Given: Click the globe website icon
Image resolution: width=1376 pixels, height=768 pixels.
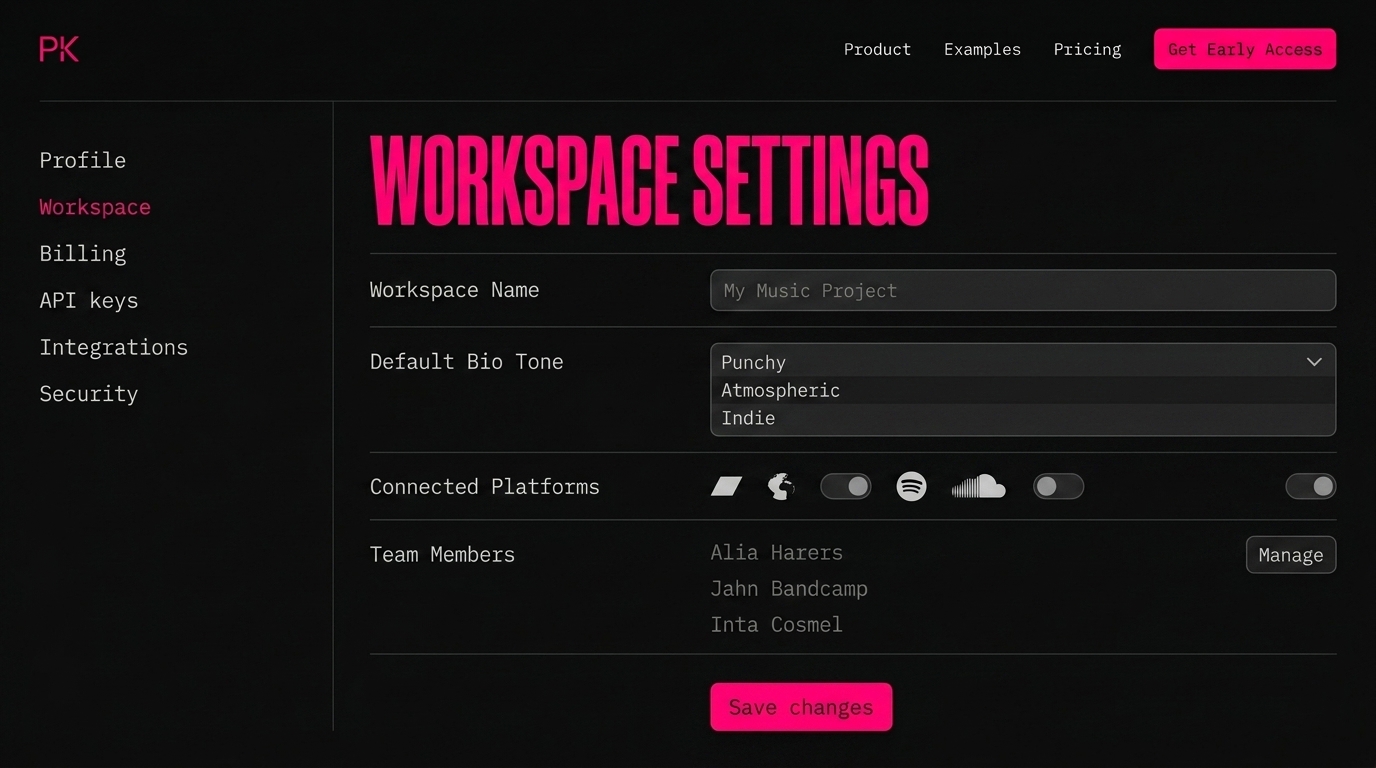Looking at the screenshot, I should coord(781,487).
